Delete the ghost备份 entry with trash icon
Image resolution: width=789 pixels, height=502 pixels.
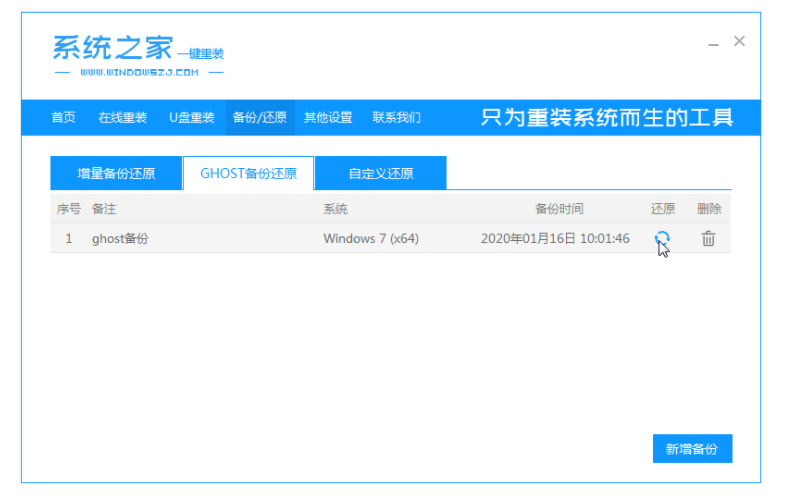[708, 238]
